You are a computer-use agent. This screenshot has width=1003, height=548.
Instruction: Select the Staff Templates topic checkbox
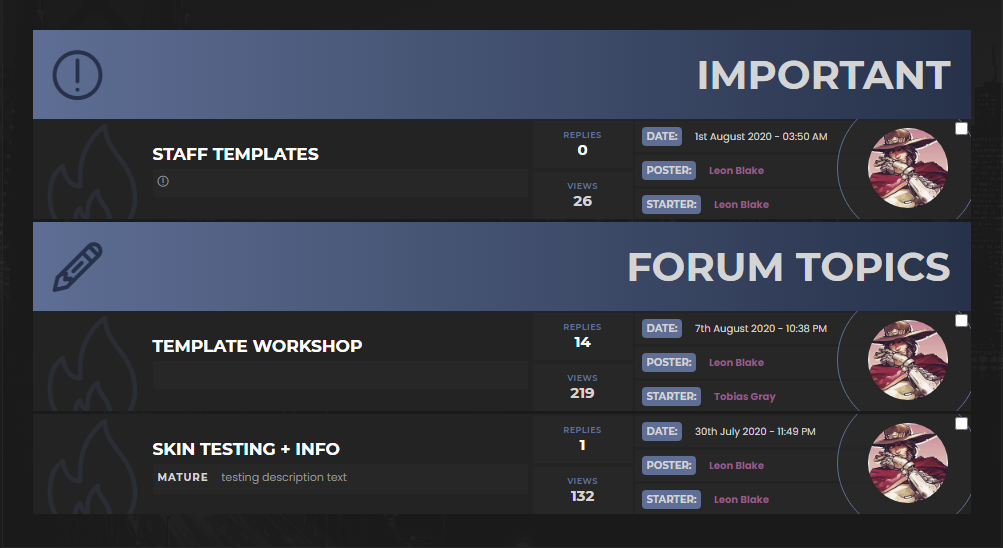coord(961,129)
